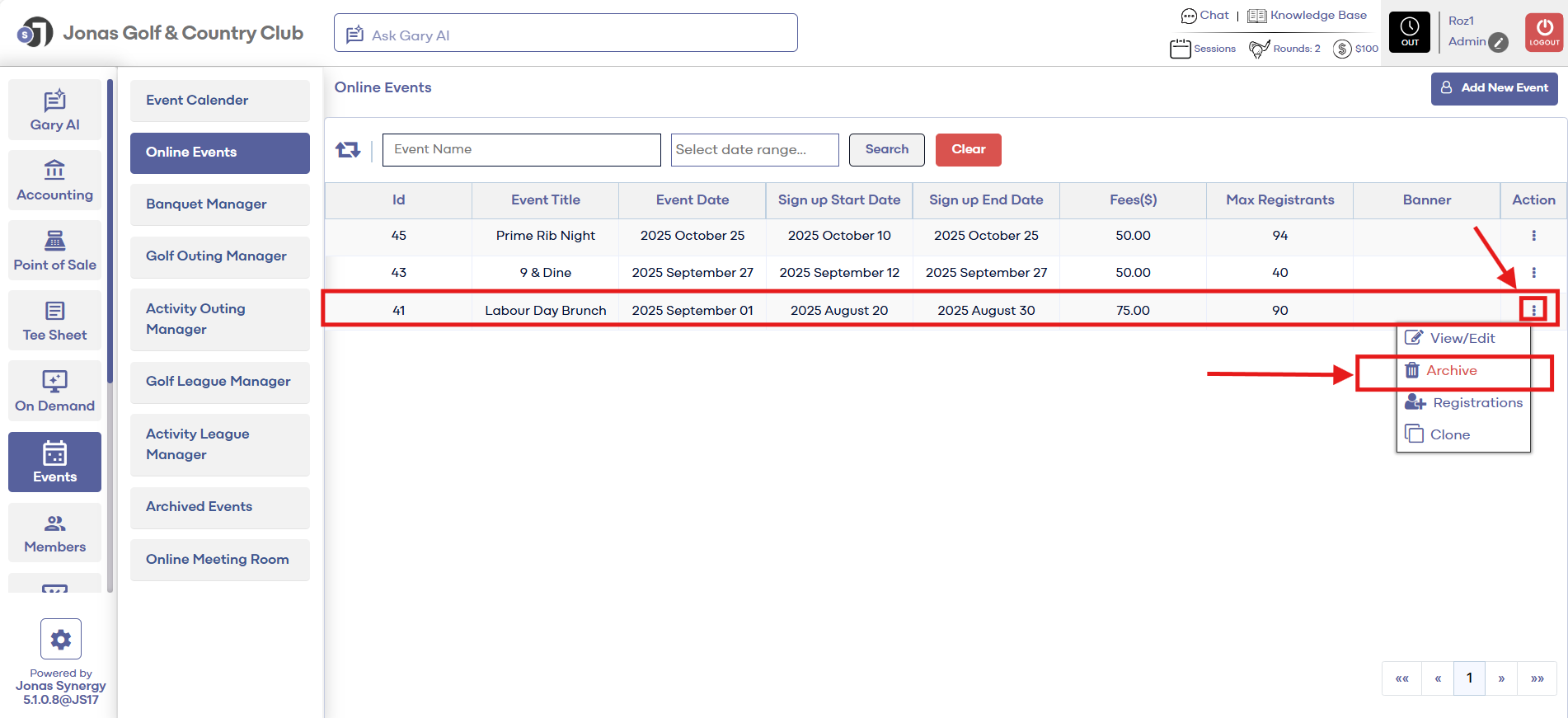The height and width of the screenshot is (718, 1568).
Task: Click the Add New Event button
Action: click(1494, 88)
